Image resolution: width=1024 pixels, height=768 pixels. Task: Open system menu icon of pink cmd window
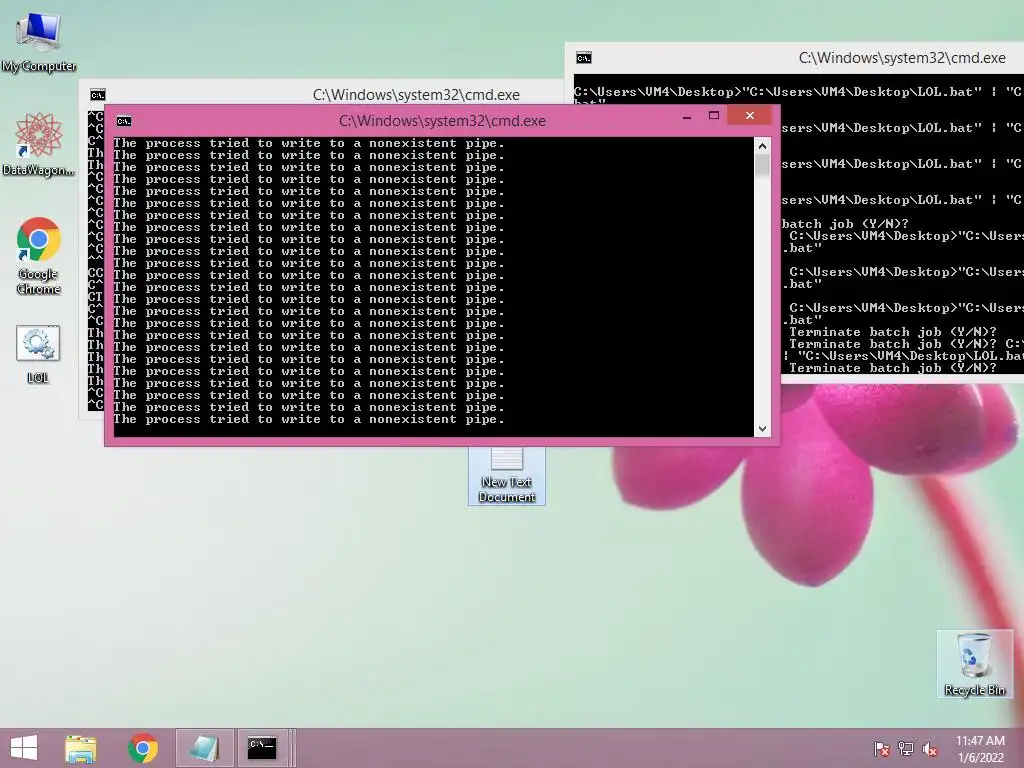click(123, 121)
